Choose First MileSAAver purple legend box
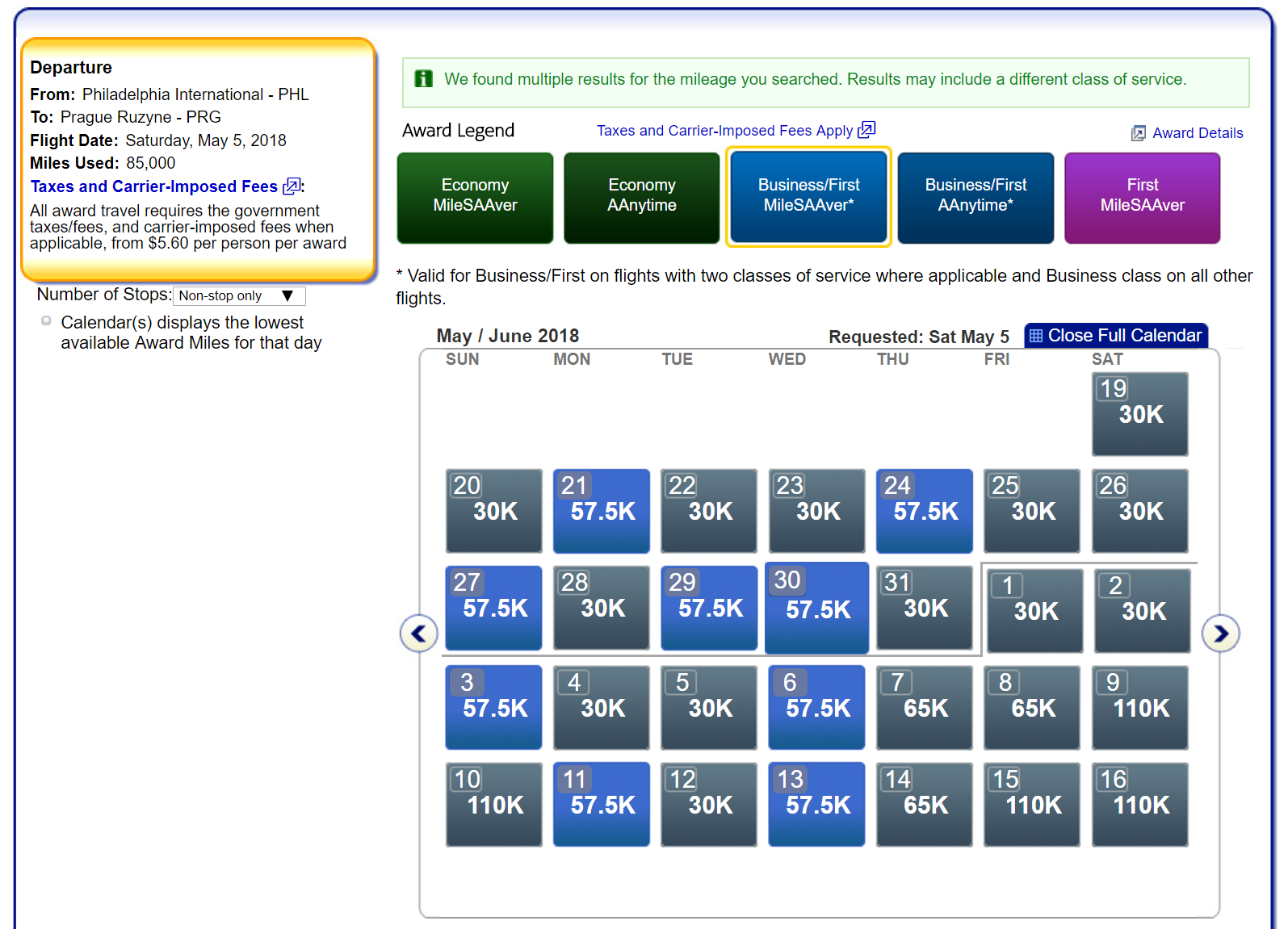This screenshot has height=929, width=1288. point(1142,198)
